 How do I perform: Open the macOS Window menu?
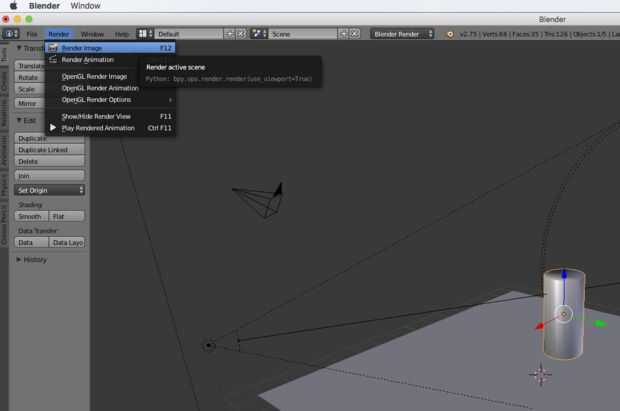point(85,6)
